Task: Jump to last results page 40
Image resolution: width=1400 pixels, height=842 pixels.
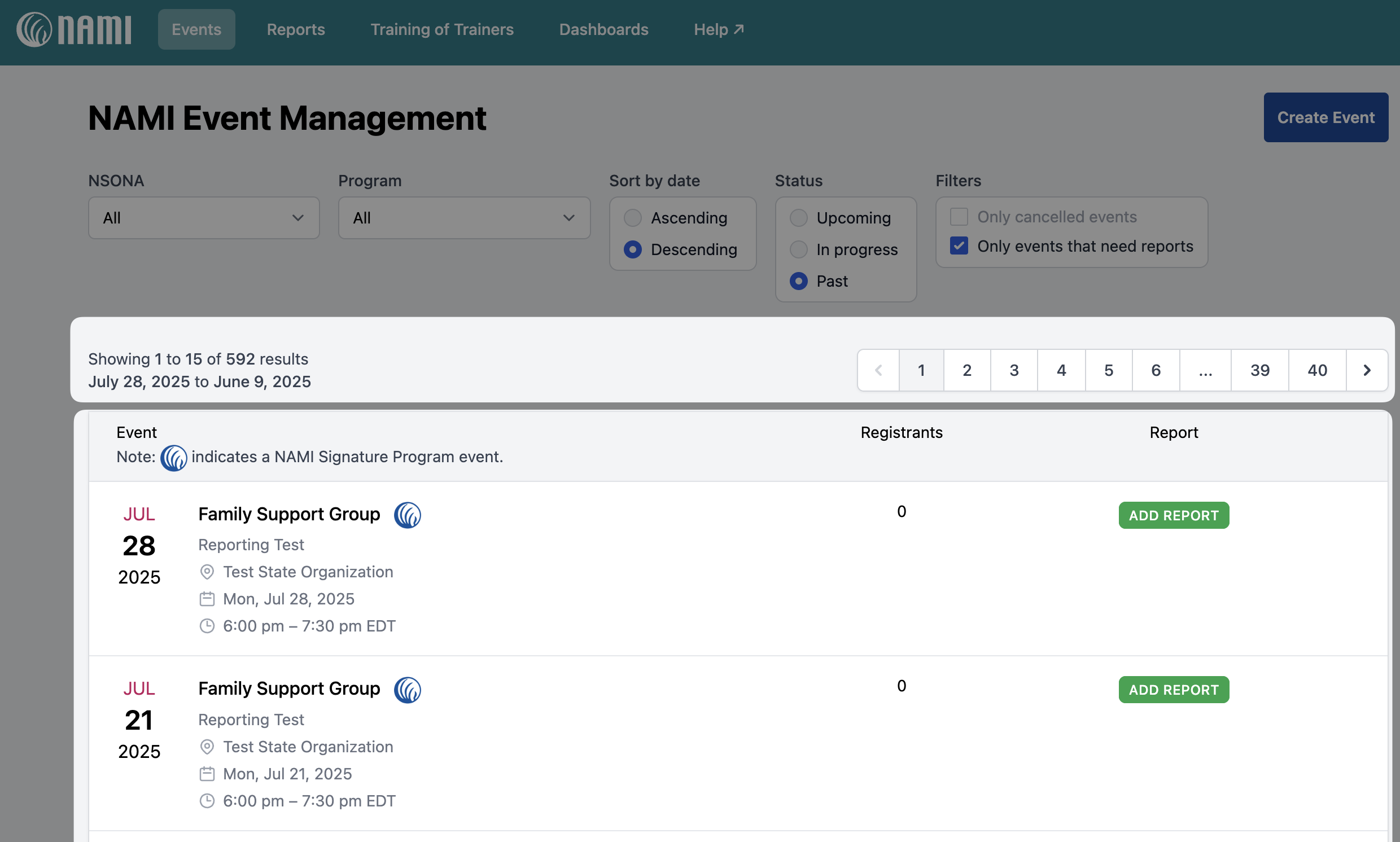Action: pyautogui.click(x=1317, y=371)
